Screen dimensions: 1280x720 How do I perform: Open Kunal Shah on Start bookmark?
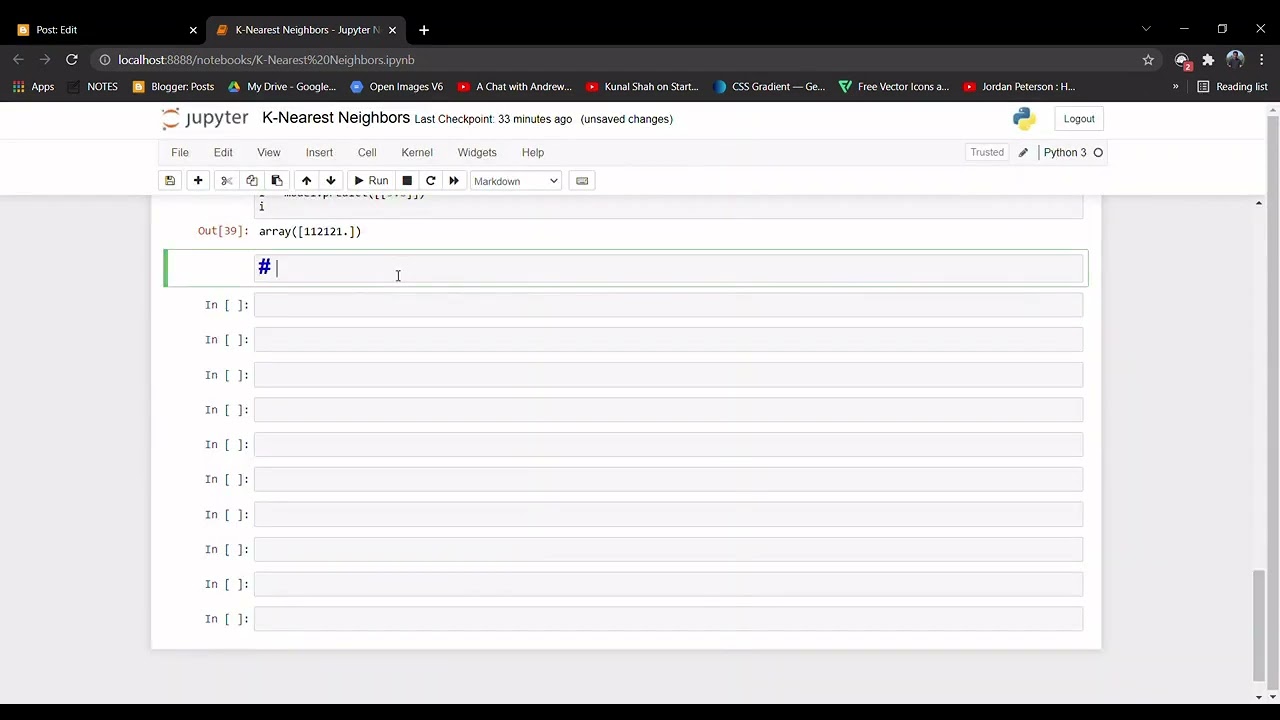(x=642, y=87)
